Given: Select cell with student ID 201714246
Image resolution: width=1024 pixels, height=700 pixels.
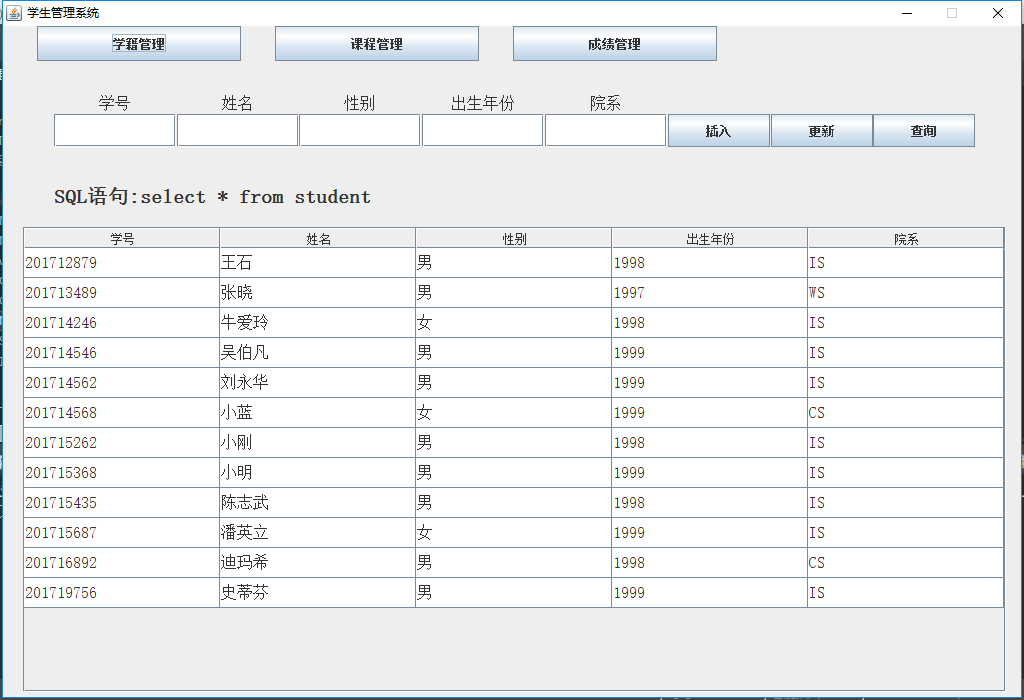Looking at the screenshot, I should [x=121, y=323].
